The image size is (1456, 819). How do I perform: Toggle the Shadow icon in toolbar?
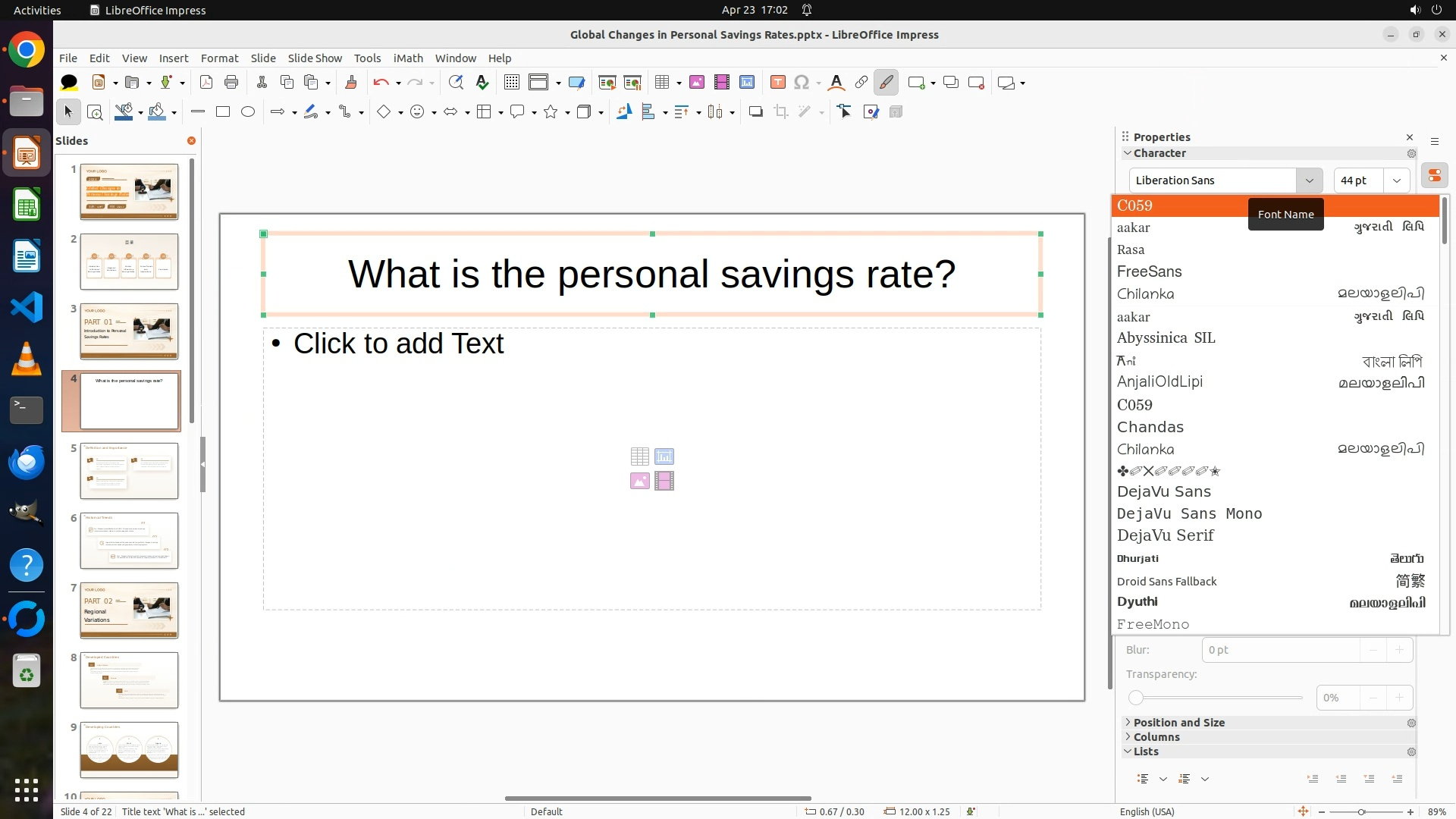pos(755,112)
